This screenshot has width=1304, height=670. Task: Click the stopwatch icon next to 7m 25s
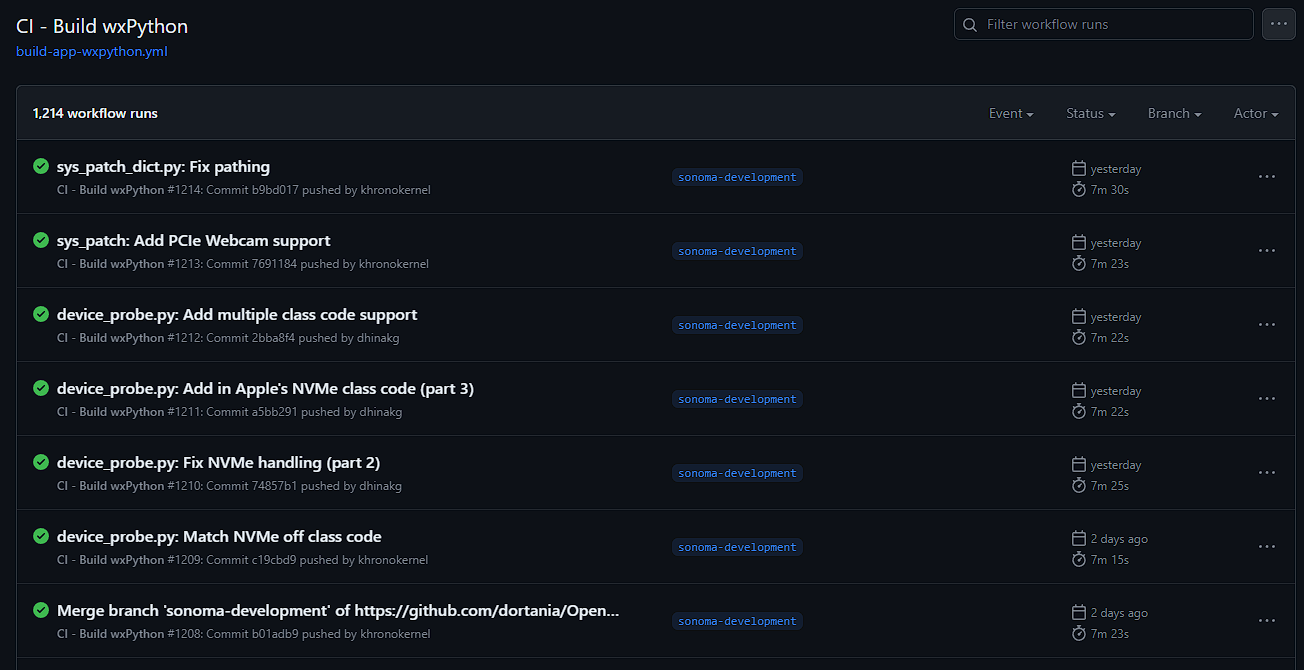1078,485
